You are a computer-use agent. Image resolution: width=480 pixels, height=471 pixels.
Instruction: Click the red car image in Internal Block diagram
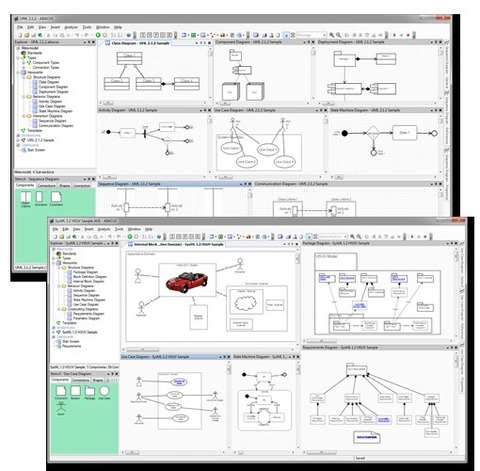pos(187,282)
